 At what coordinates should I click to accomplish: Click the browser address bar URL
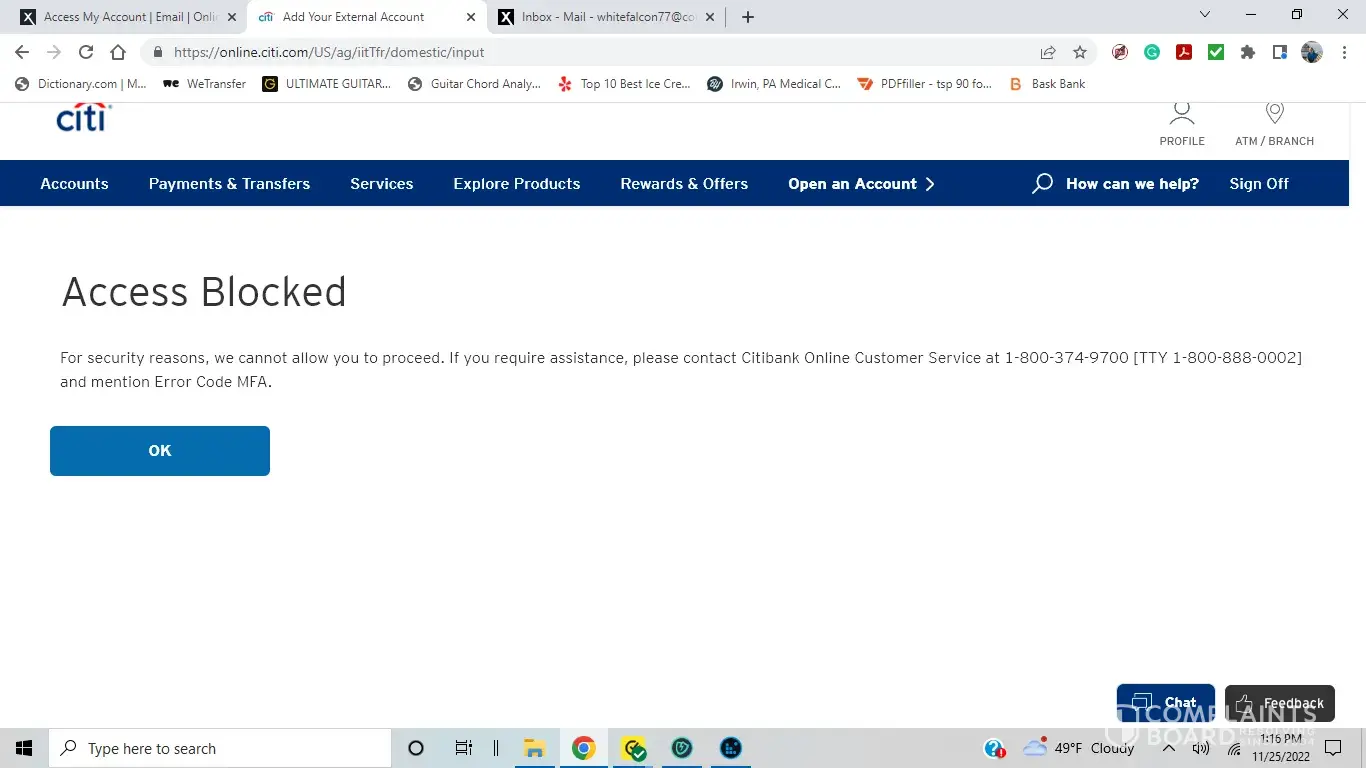(329, 52)
